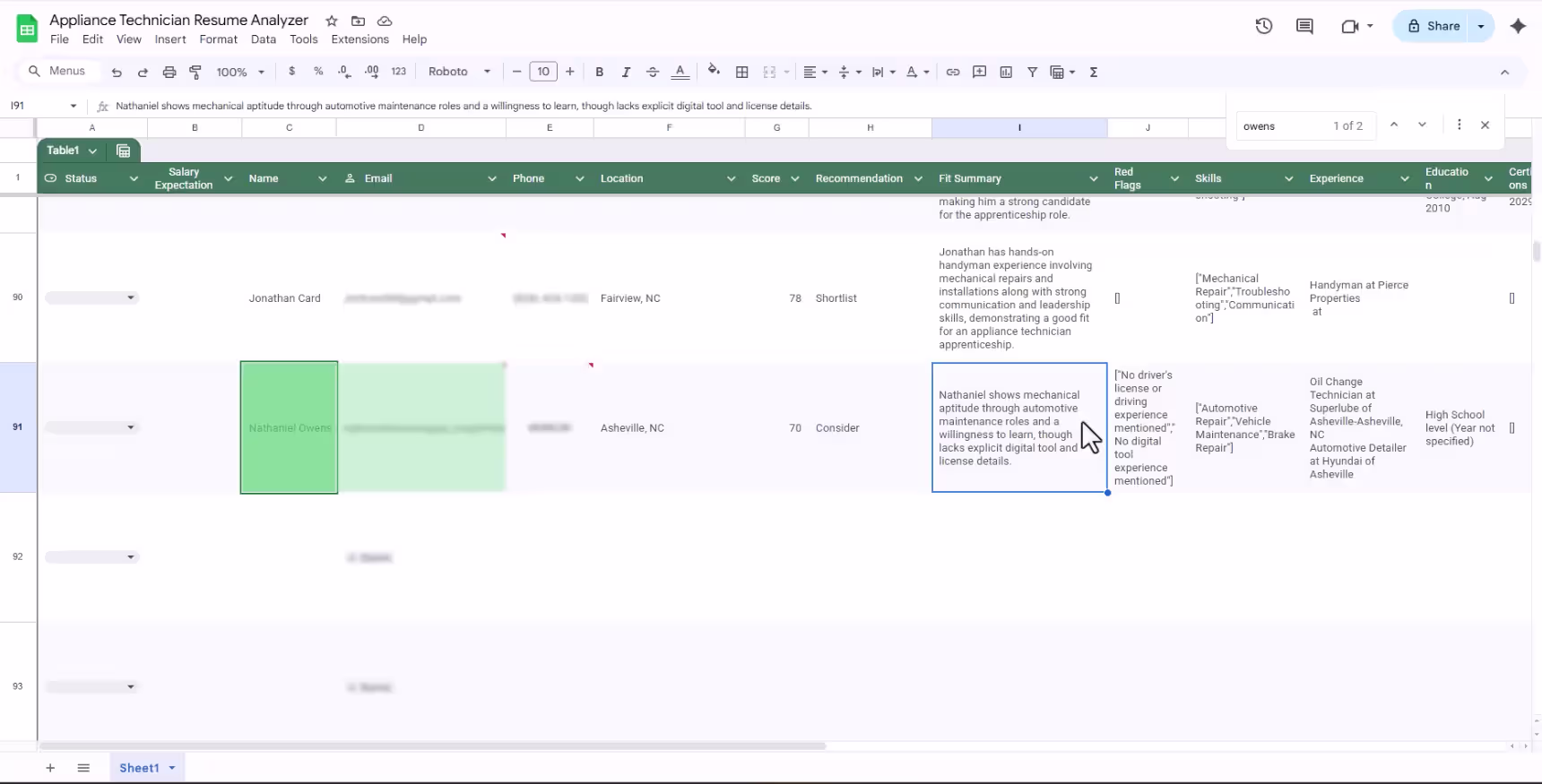Open the comments panel icon
1542x784 pixels.
1304,26
